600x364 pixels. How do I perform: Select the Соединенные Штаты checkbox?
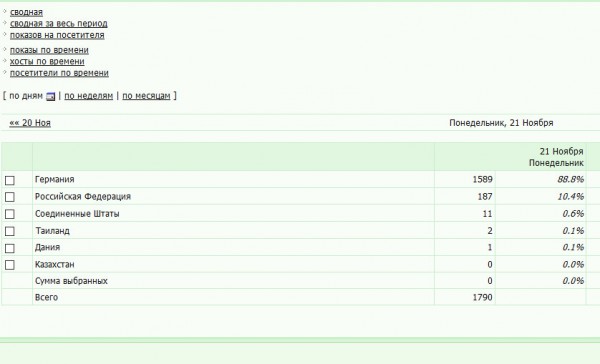pyautogui.click(x=10, y=214)
